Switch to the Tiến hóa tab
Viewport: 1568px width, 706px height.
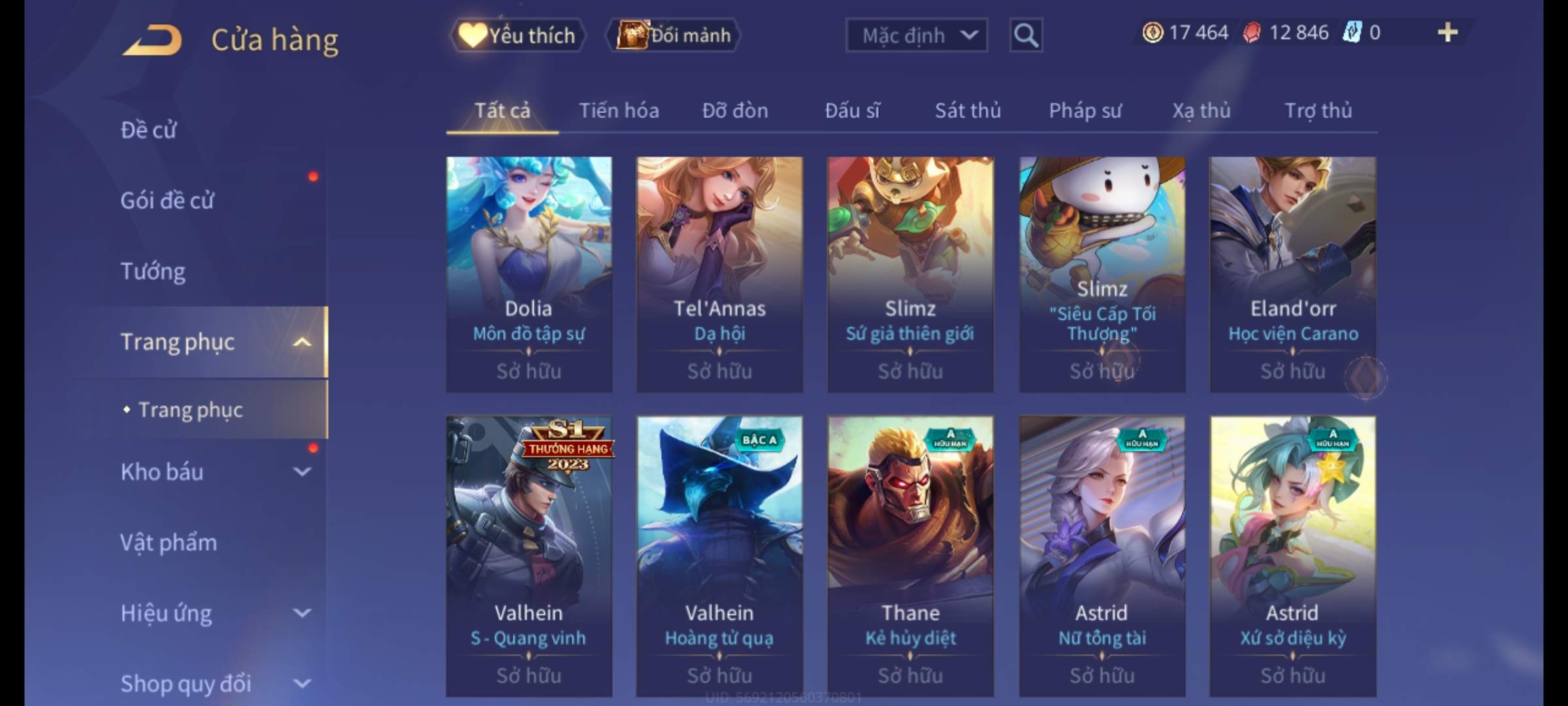[x=619, y=110]
